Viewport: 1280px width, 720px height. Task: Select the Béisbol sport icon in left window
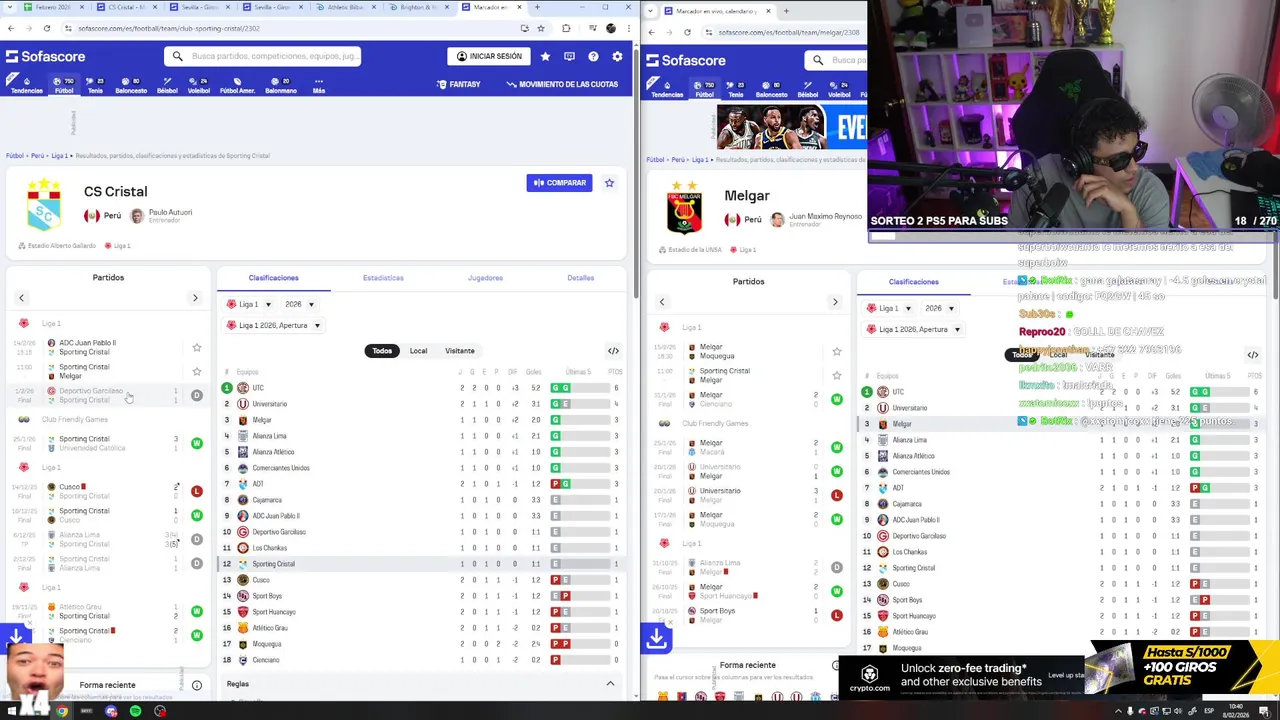point(167,85)
